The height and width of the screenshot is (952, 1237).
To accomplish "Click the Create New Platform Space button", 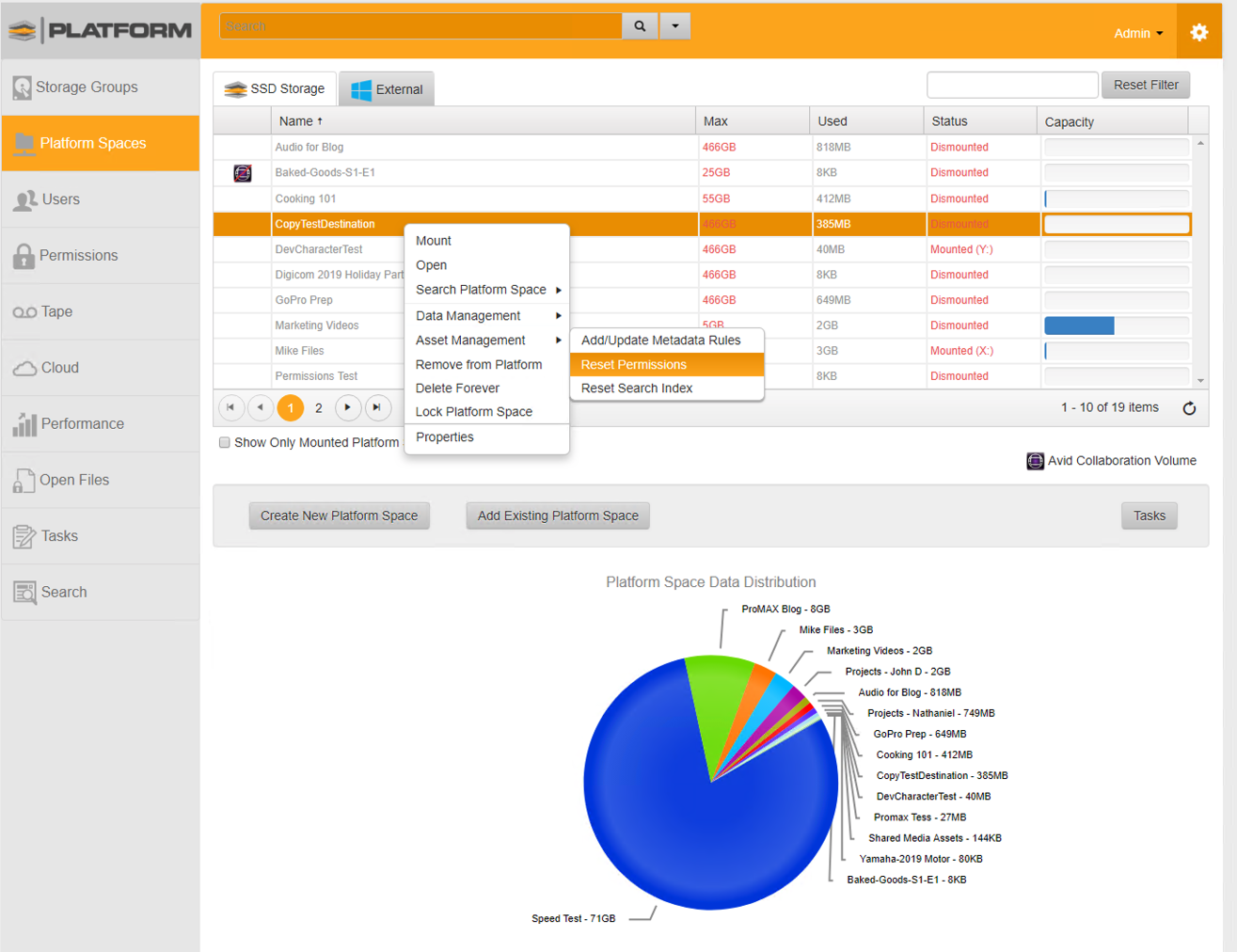I will click(x=339, y=516).
